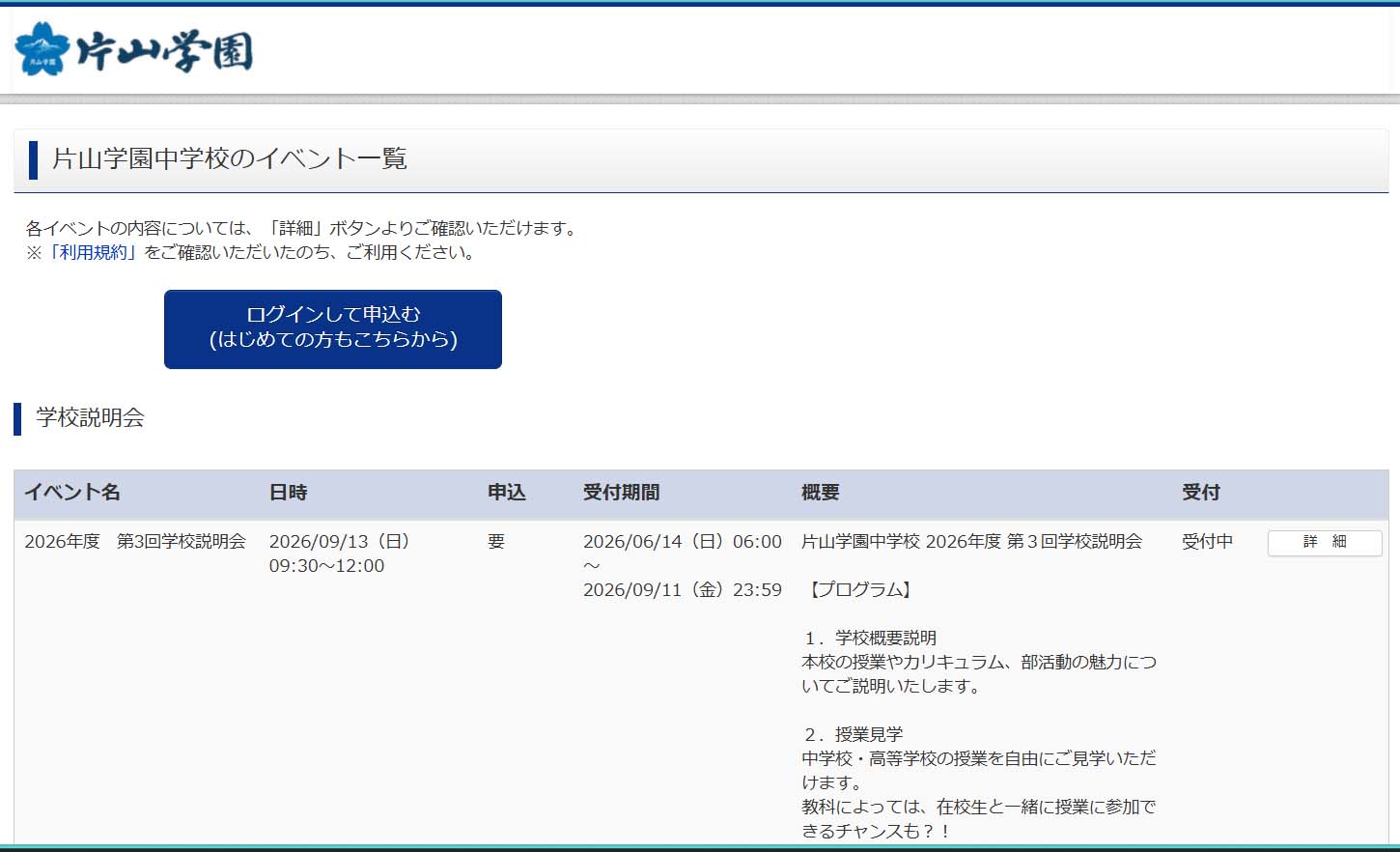Click the 受付期間 column header

coord(621,493)
